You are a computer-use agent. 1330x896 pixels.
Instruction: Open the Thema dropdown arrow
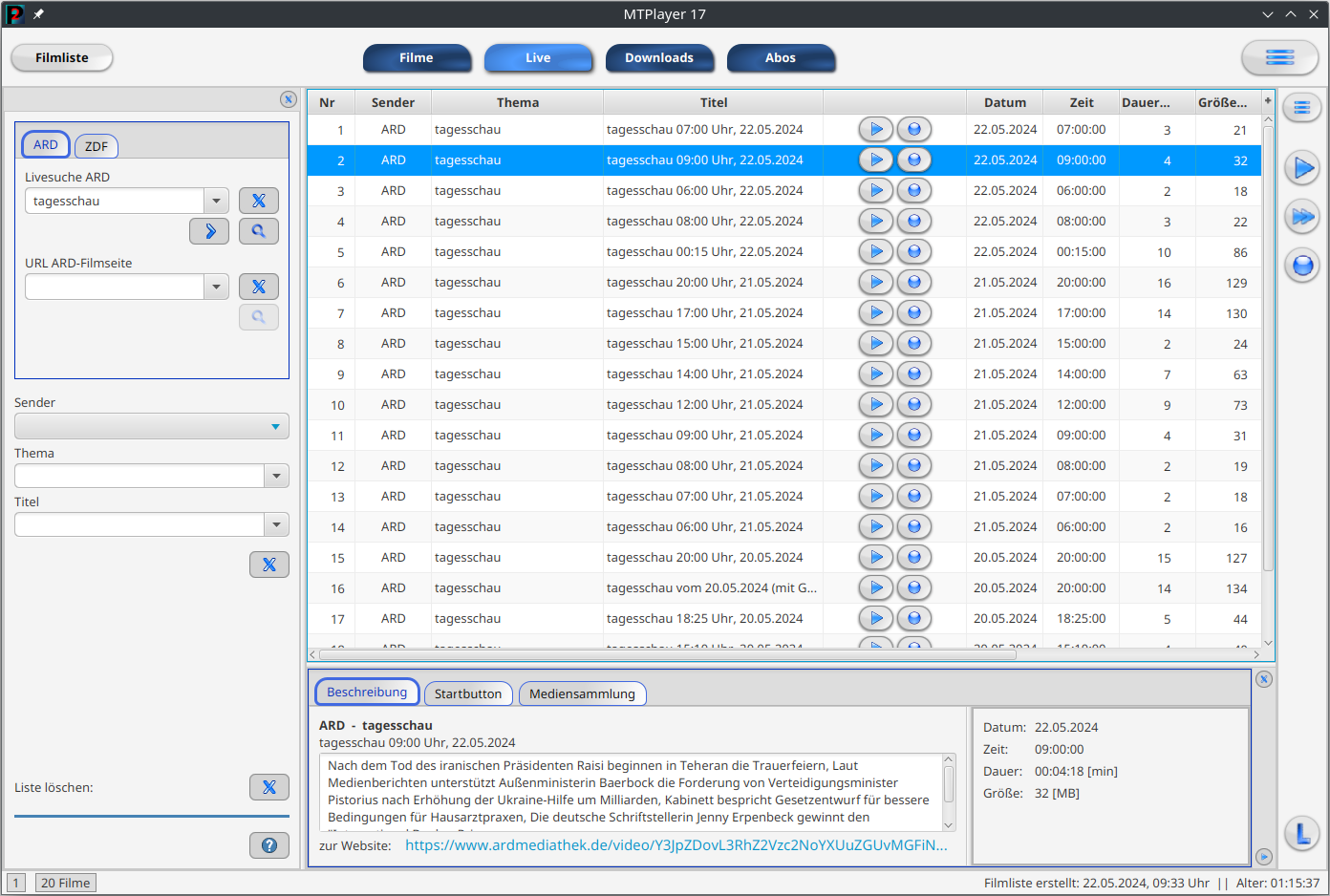coord(276,476)
